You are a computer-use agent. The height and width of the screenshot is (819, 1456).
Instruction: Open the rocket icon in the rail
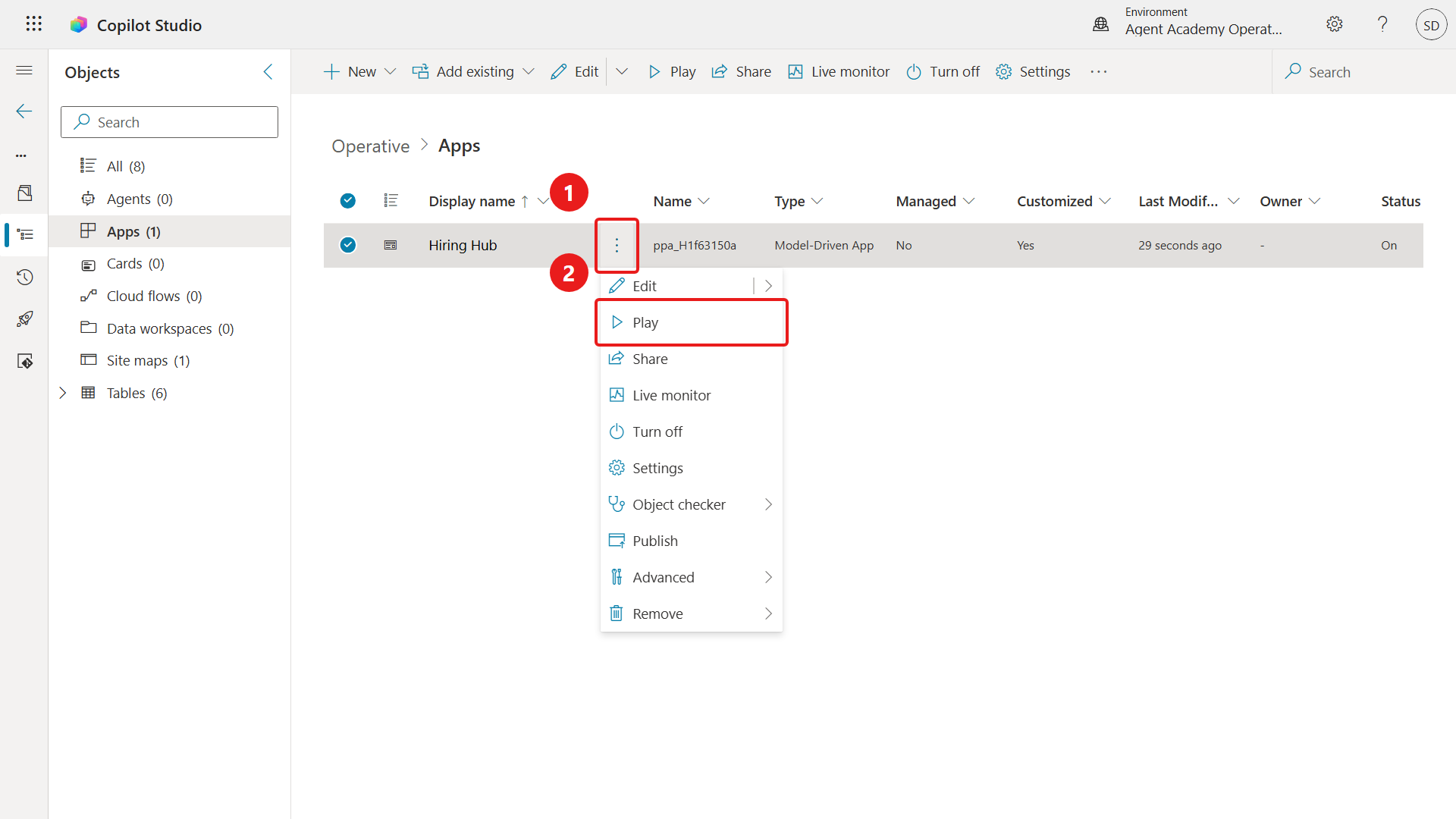(x=25, y=318)
